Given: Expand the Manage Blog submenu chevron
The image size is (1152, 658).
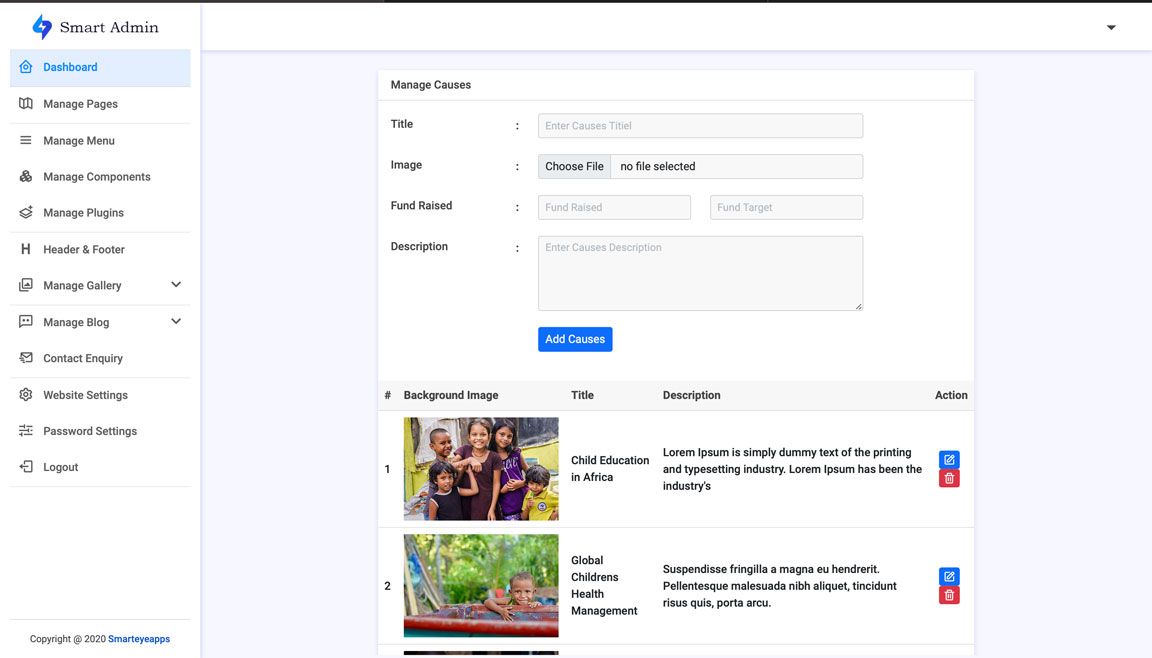Looking at the screenshot, I should [176, 322].
